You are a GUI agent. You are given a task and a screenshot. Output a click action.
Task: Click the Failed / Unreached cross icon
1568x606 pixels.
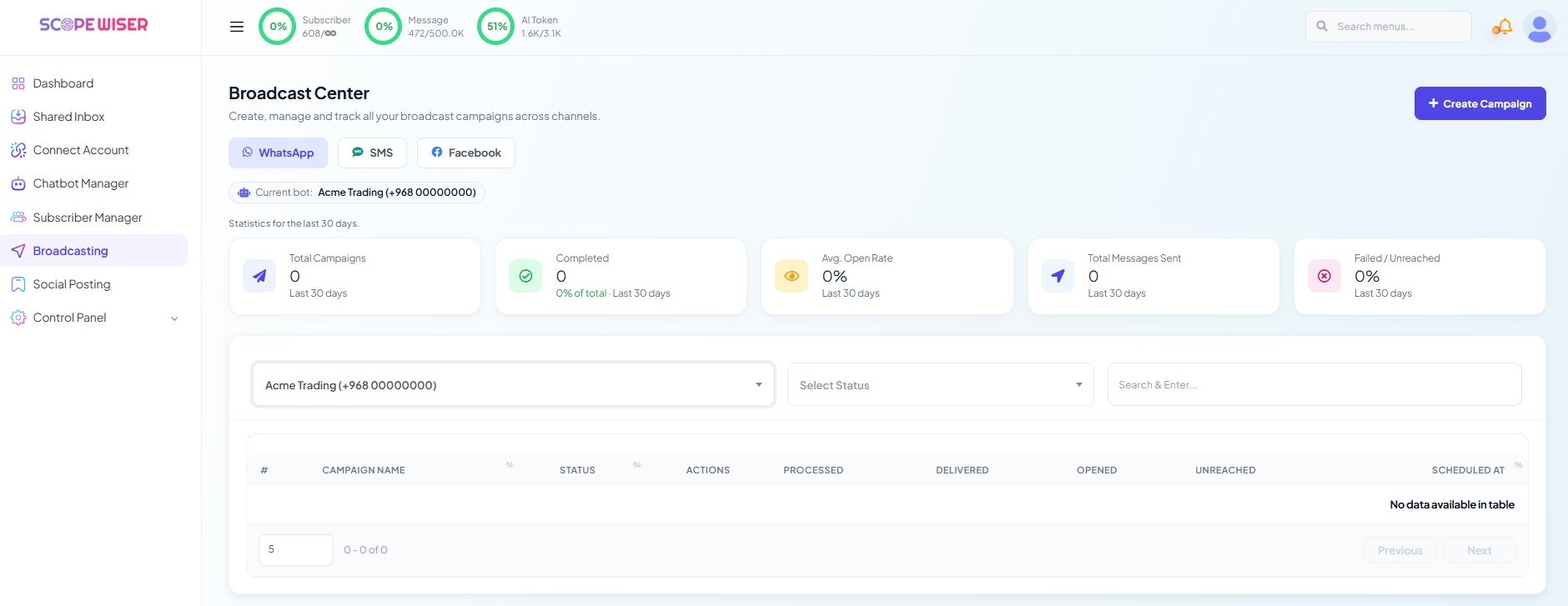click(1324, 276)
